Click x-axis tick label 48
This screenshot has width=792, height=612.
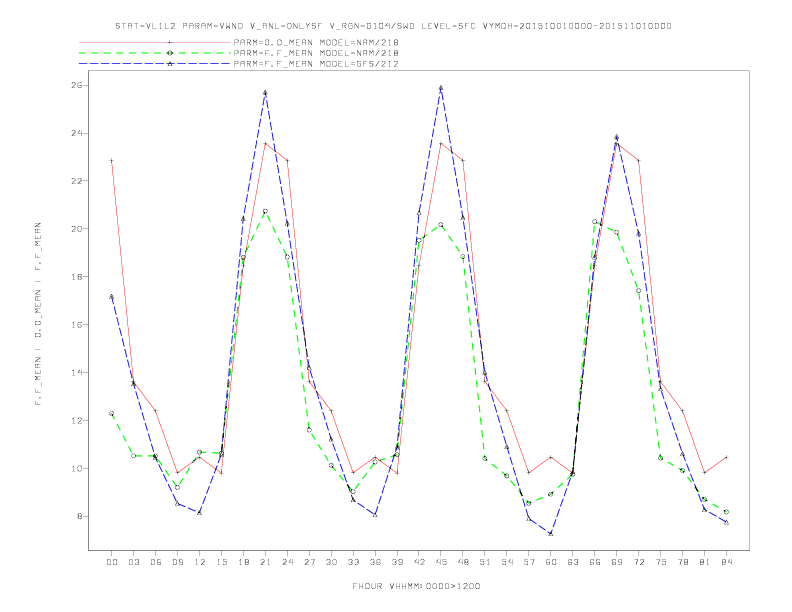[x=463, y=562]
